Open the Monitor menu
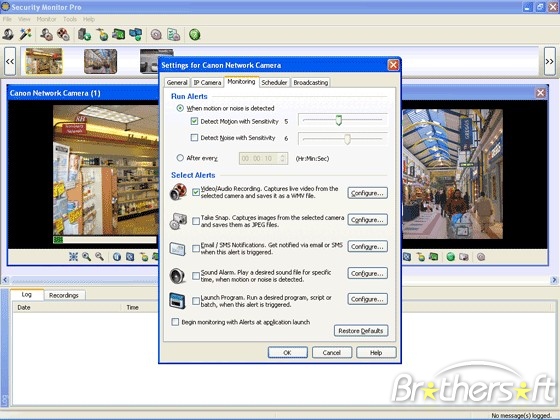The image size is (560, 420). tap(46, 19)
